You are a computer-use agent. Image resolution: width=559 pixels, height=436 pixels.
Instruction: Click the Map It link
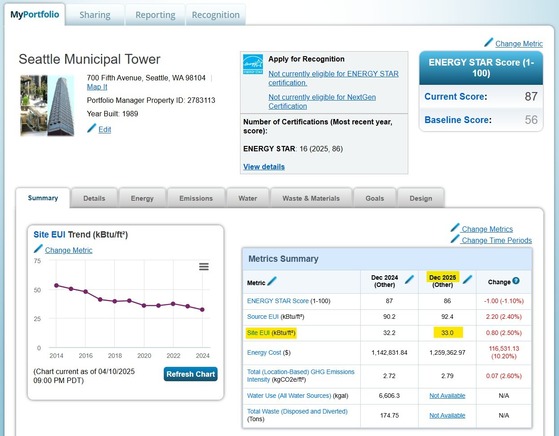click(x=97, y=87)
